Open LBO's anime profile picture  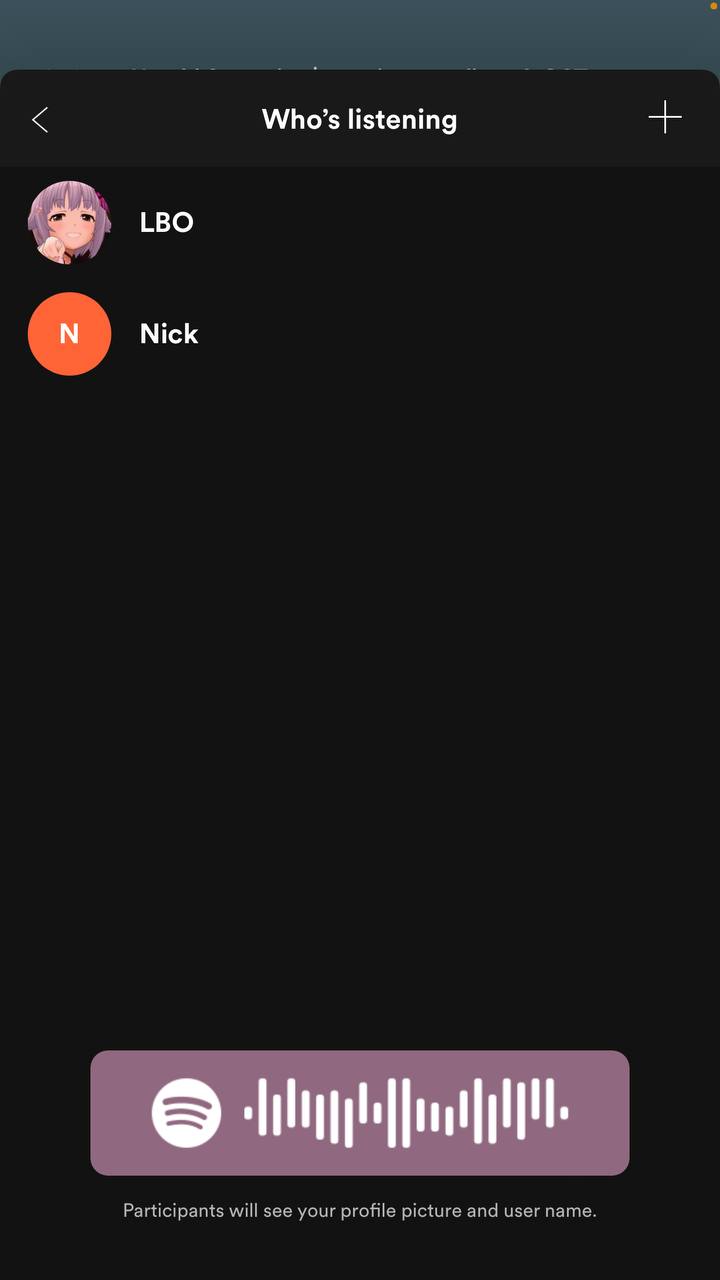pos(69,222)
